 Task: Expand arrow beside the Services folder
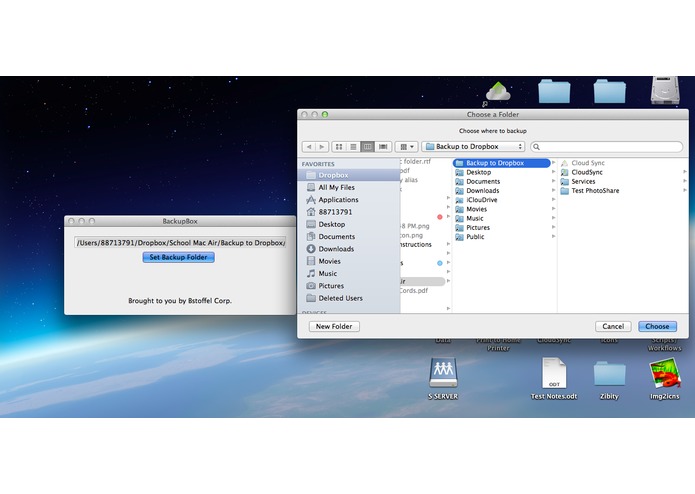pyautogui.click(x=685, y=181)
